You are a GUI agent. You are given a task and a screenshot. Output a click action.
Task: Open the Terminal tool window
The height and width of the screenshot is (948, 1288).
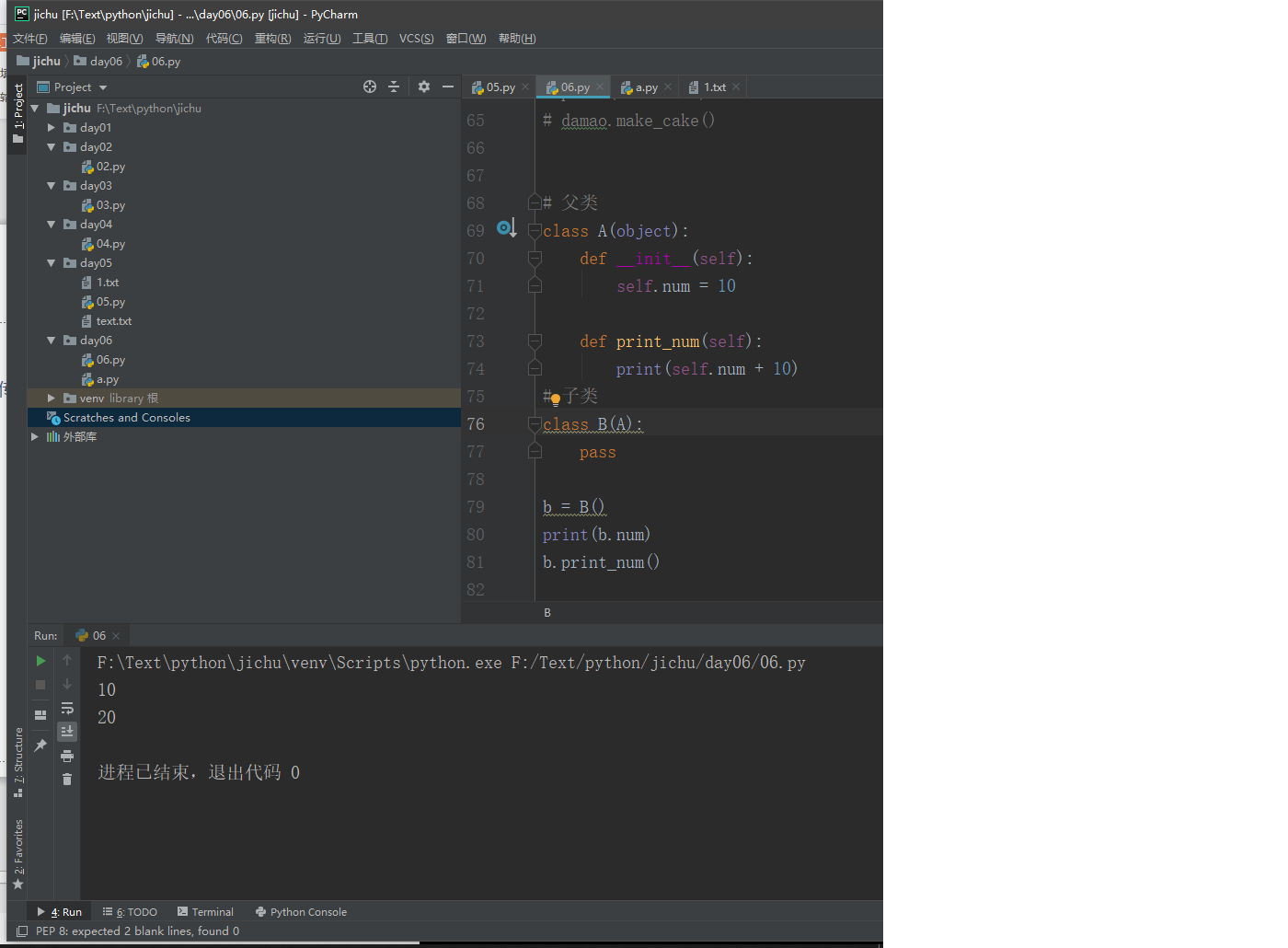tap(206, 912)
